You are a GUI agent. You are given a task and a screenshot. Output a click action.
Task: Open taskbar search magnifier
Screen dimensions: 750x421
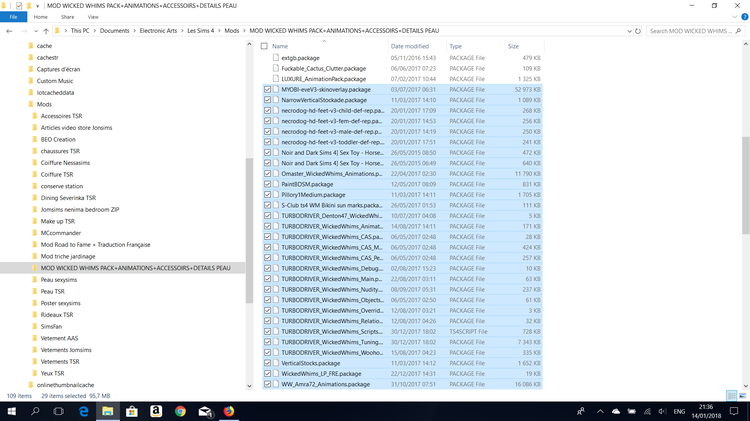point(35,411)
